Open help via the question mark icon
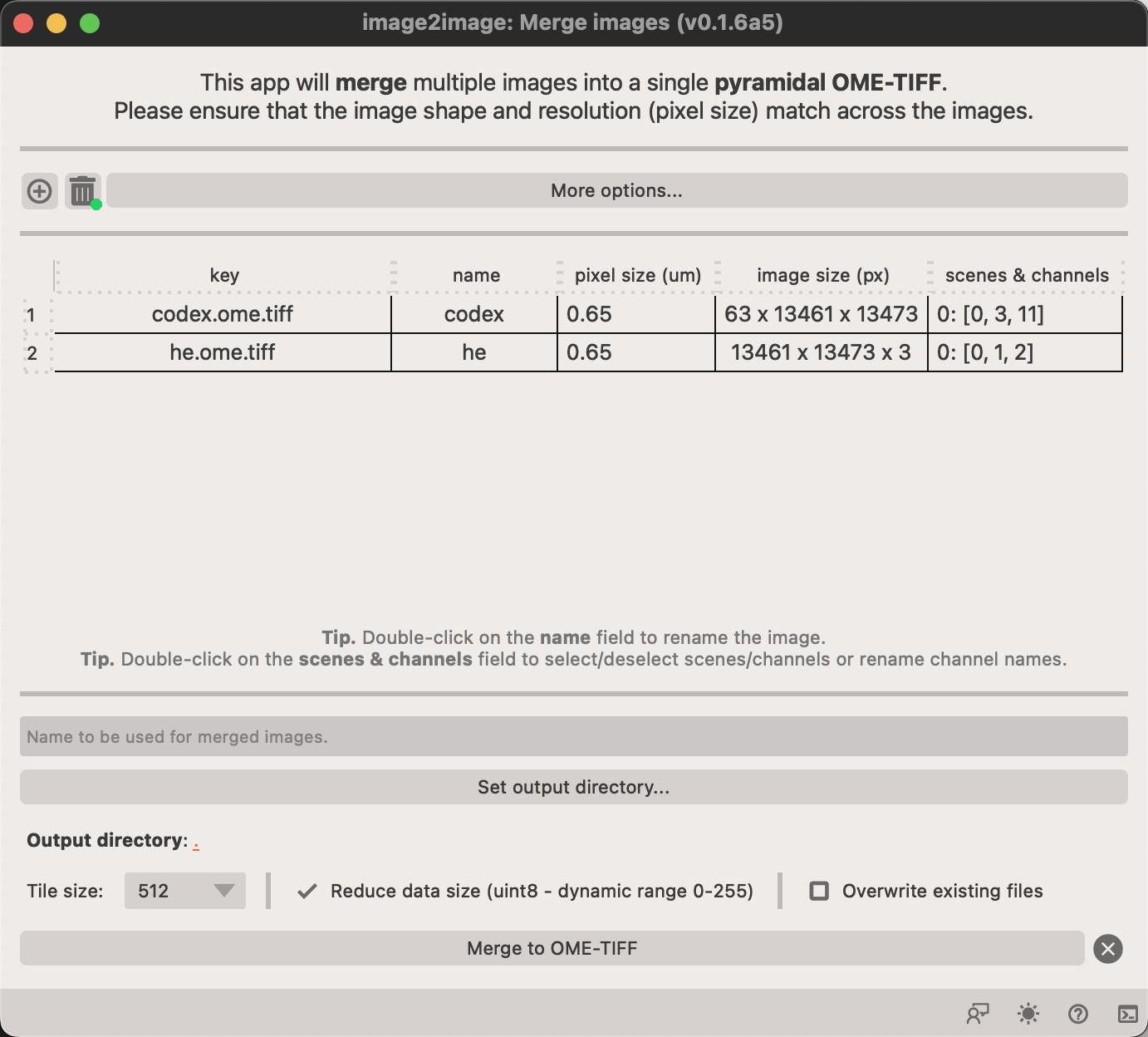Screen dimensions: 1148x1037 pos(1077,1014)
